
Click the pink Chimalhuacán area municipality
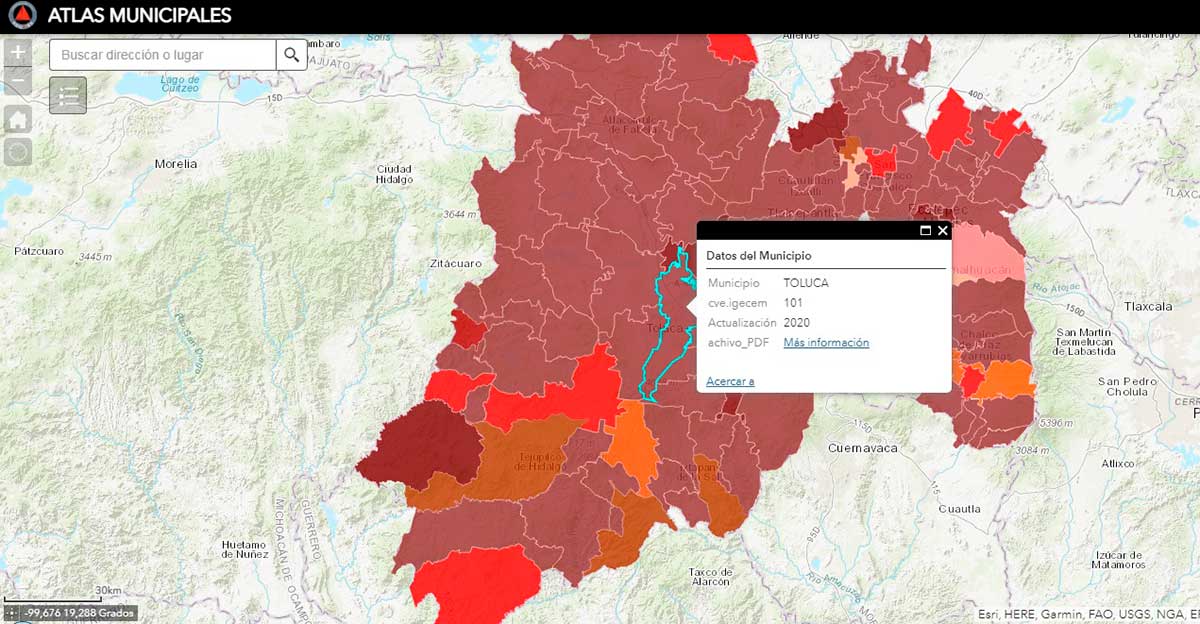point(985,260)
